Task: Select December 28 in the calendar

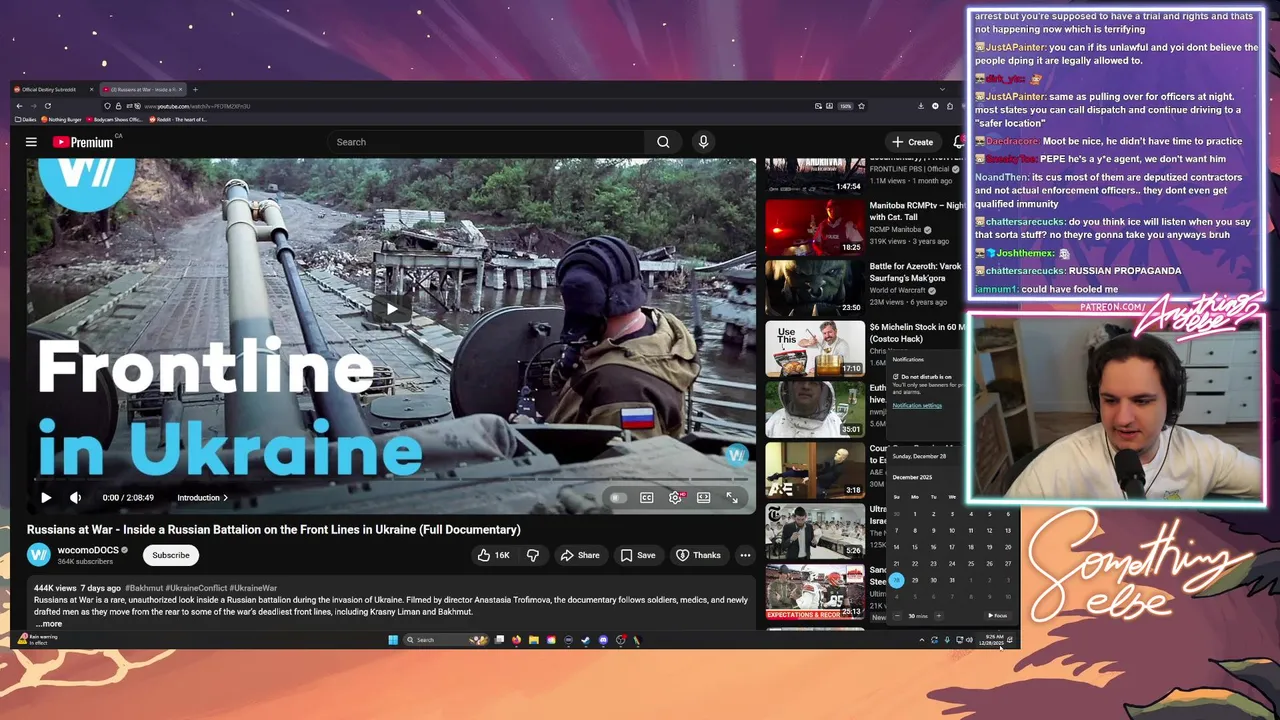Action: [x=897, y=580]
